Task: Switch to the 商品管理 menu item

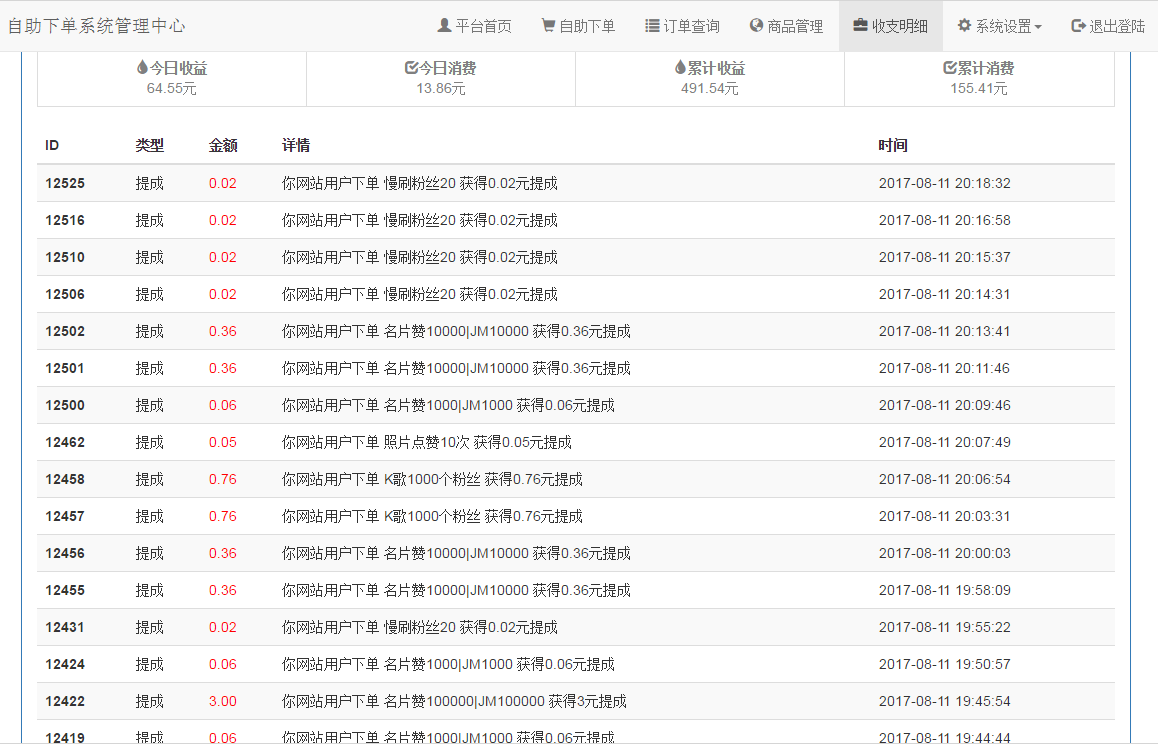Action: coord(786,26)
